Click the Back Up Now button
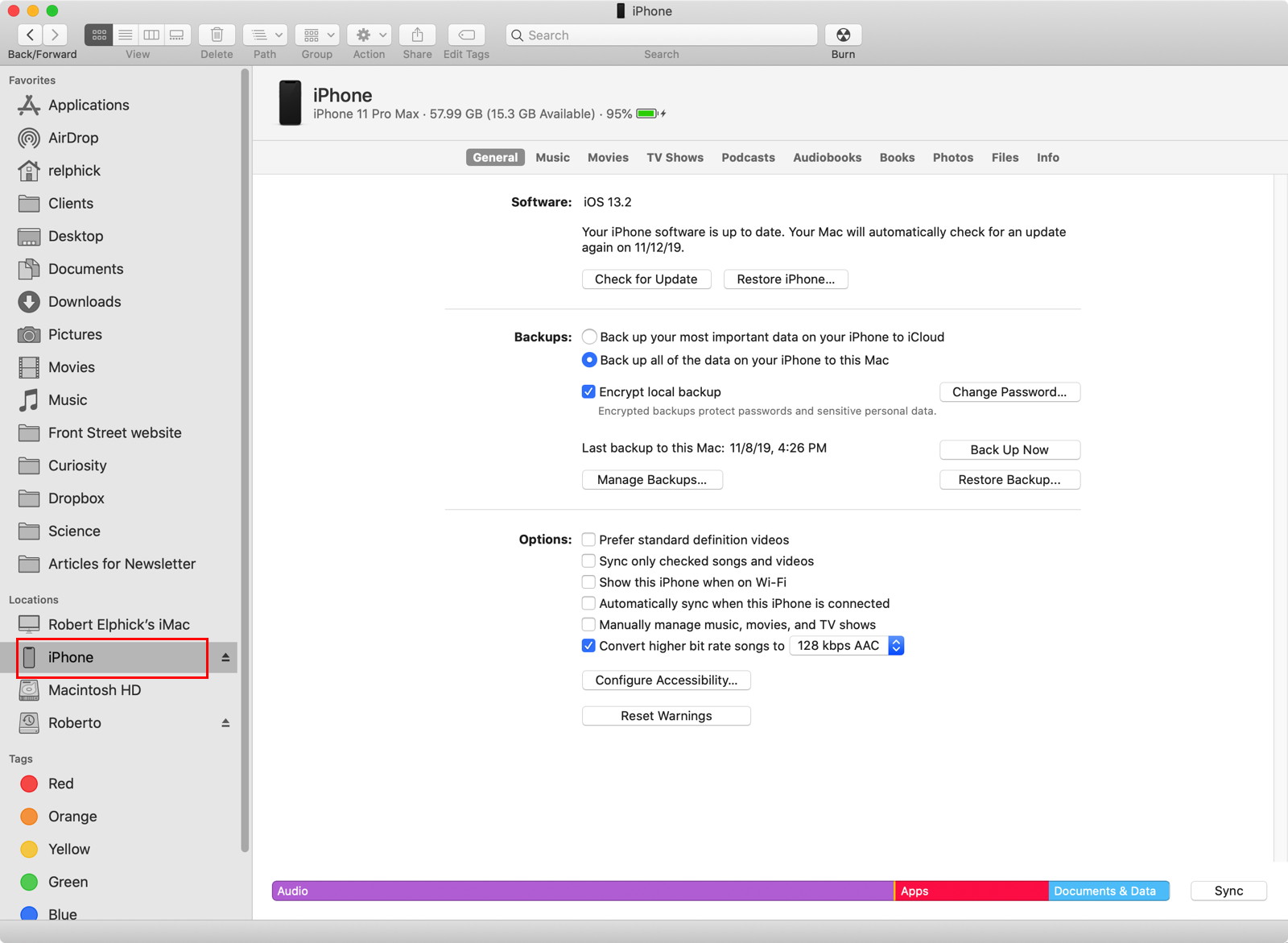This screenshot has width=1288, height=943. (x=1009, y=450)
